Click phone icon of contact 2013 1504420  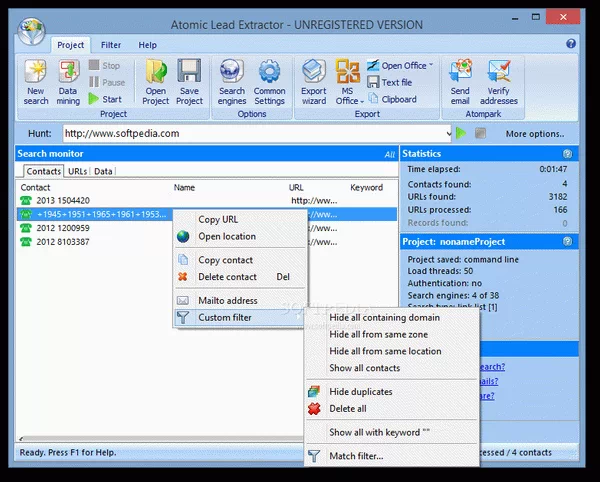tap(26, 200)
